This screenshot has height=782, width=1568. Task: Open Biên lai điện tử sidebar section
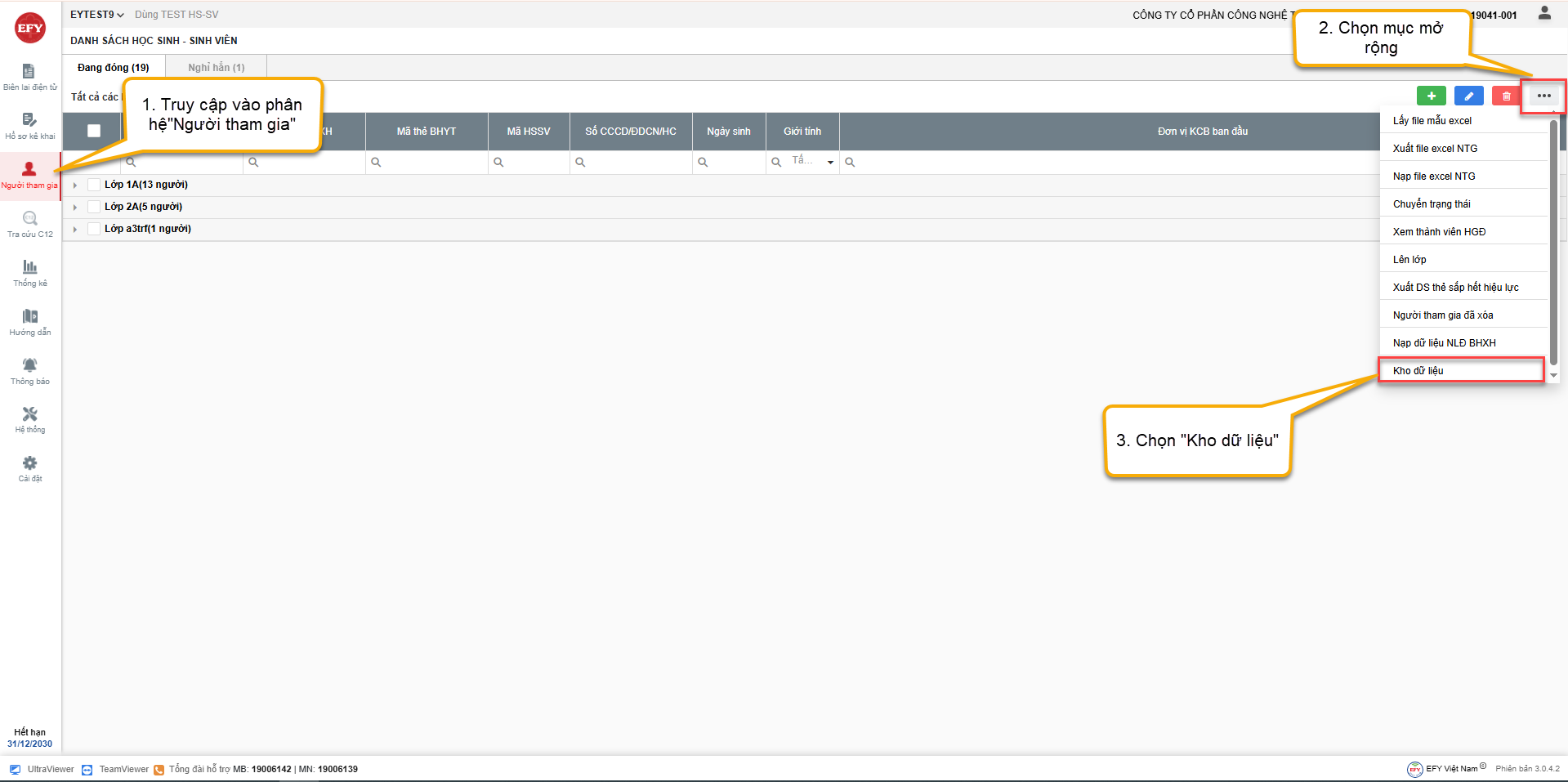(x=29, y=78)
